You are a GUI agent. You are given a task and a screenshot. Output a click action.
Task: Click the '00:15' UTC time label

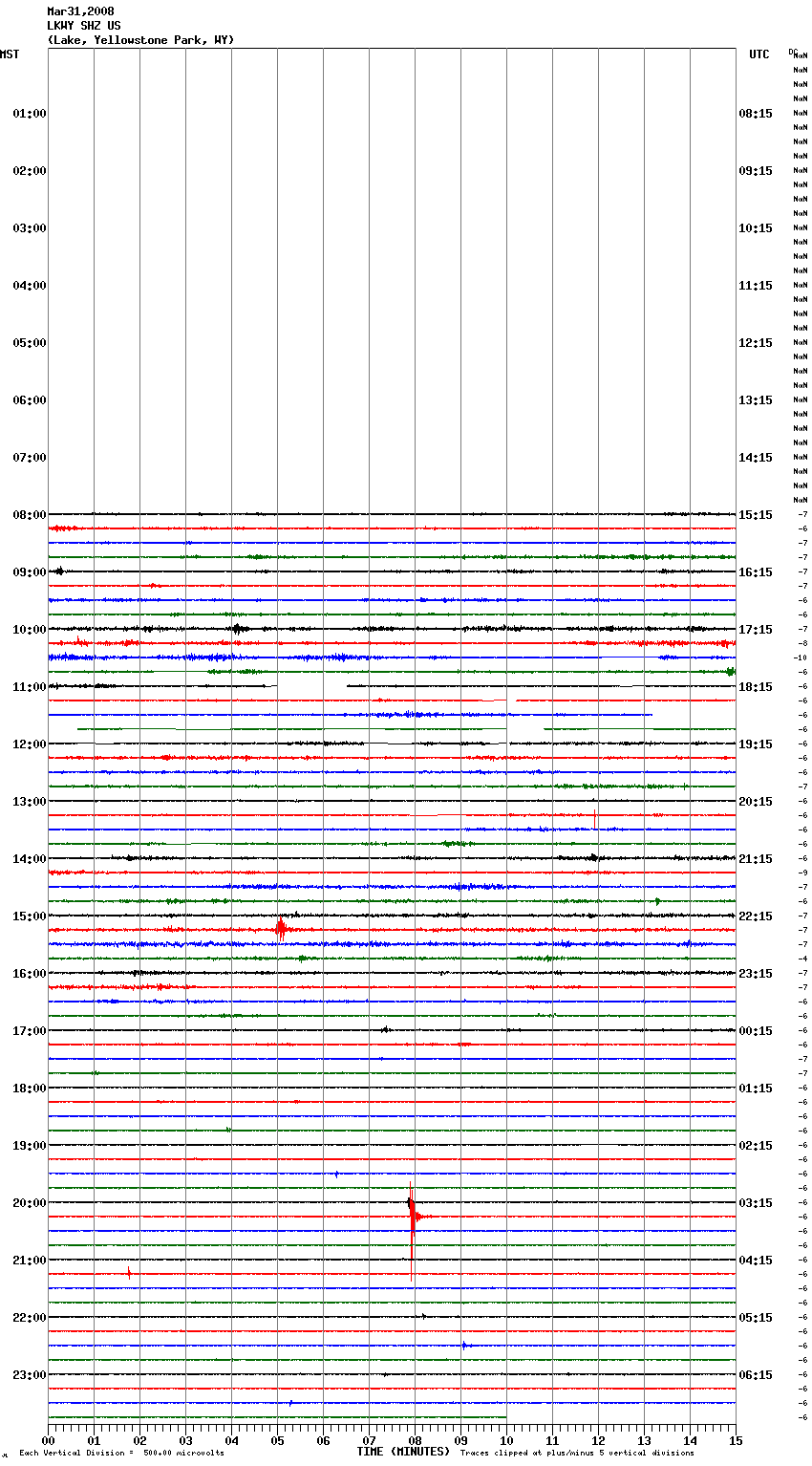[x=756, y=1031]
